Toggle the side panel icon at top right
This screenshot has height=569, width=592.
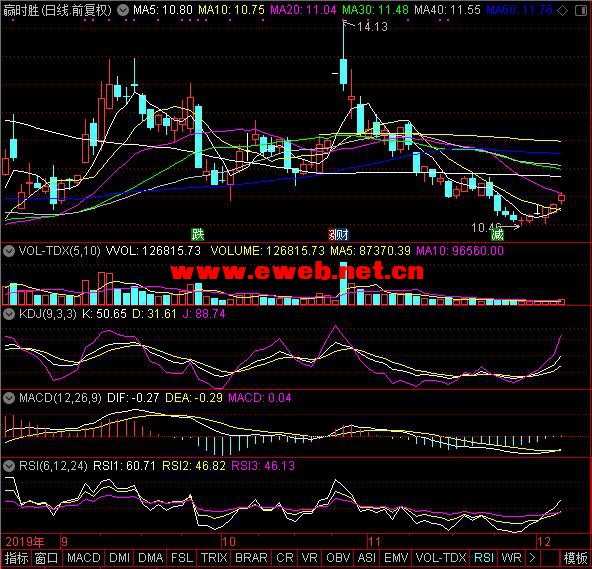point(581,11)
